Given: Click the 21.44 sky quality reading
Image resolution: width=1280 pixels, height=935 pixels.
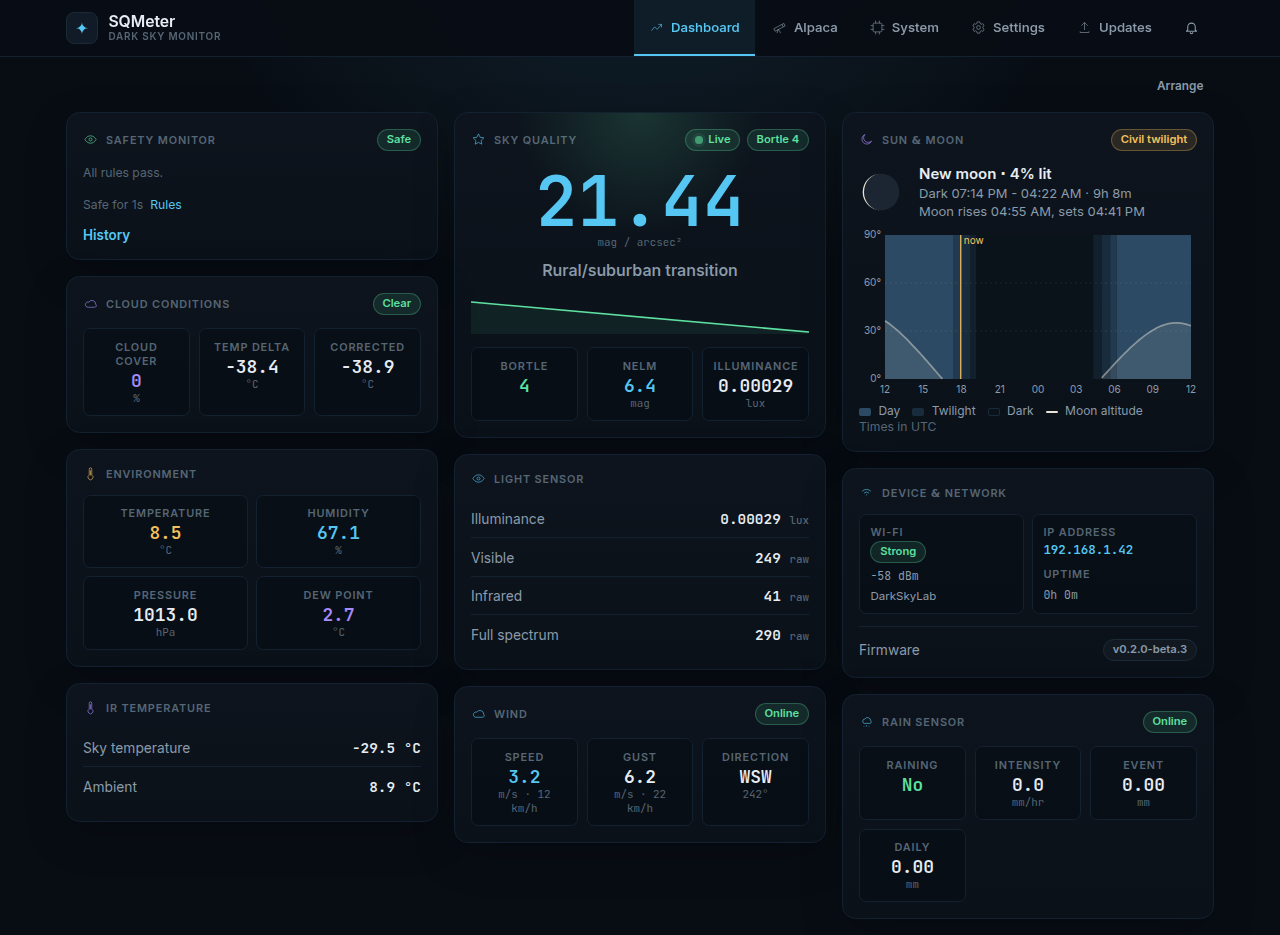Looking at the screenshot, I should [x=640, y=201].
